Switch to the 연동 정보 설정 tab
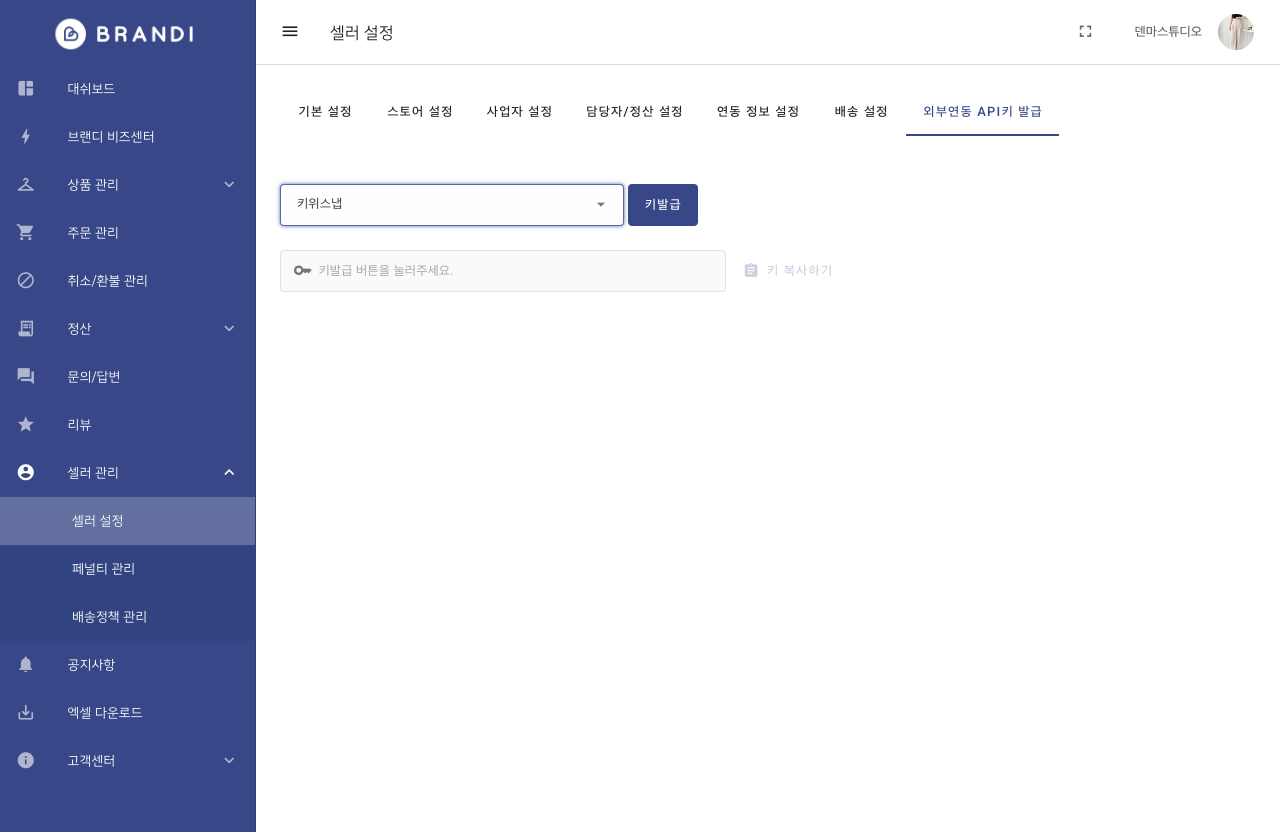 (x=758, y=111)
